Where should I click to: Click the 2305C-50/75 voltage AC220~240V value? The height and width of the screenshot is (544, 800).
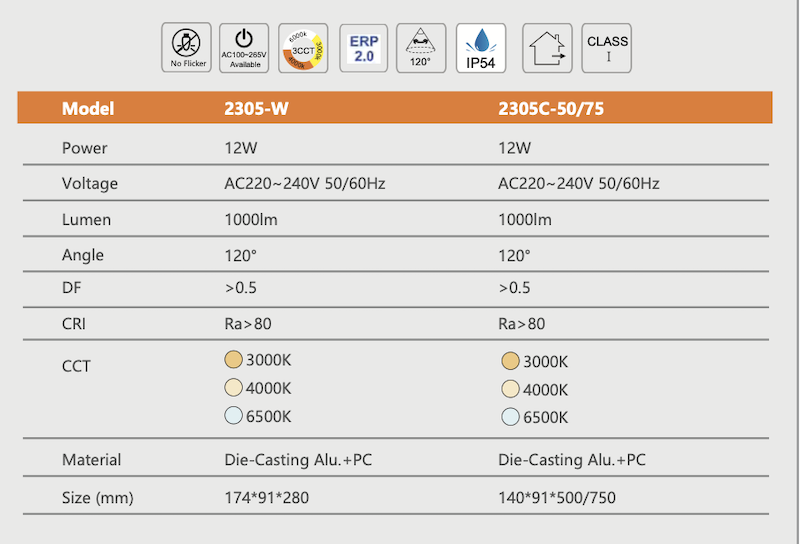pyautogui.click(x=579, y=184)
